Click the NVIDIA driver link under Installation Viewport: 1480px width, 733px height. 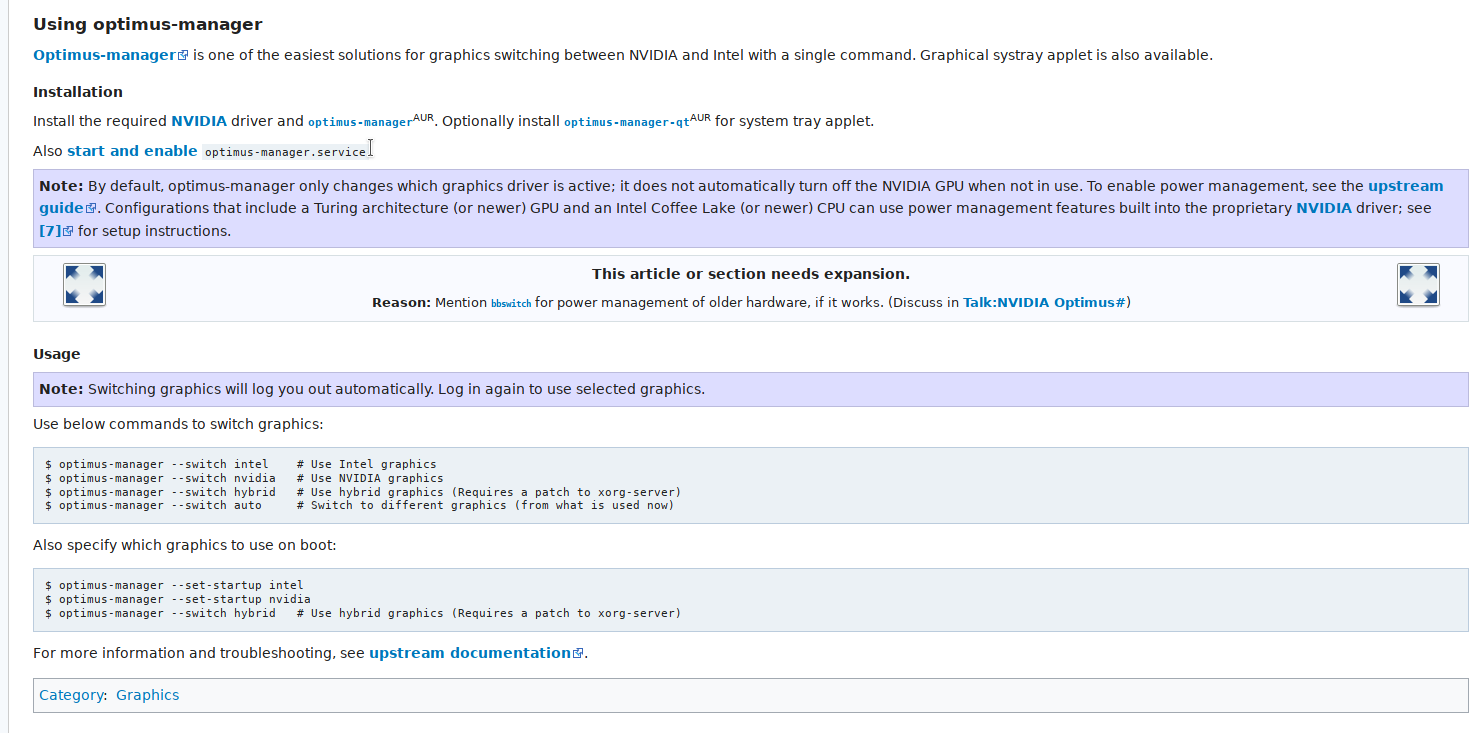click(x=199, y=121)
